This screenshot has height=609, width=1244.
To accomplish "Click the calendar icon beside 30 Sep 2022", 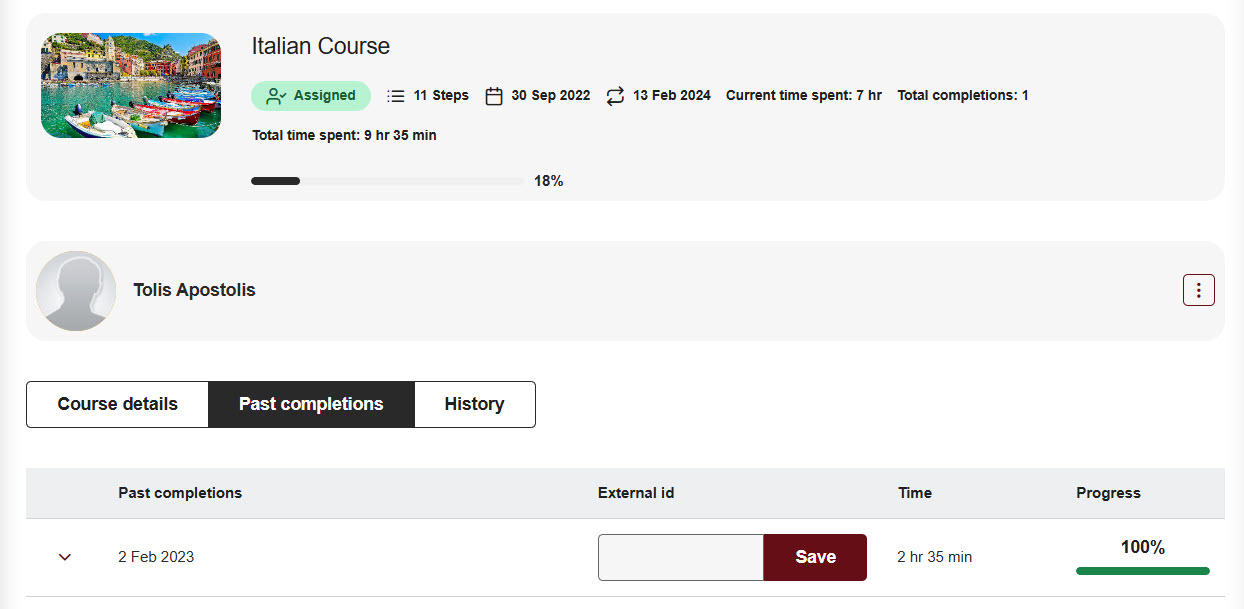I will [493, 96].
